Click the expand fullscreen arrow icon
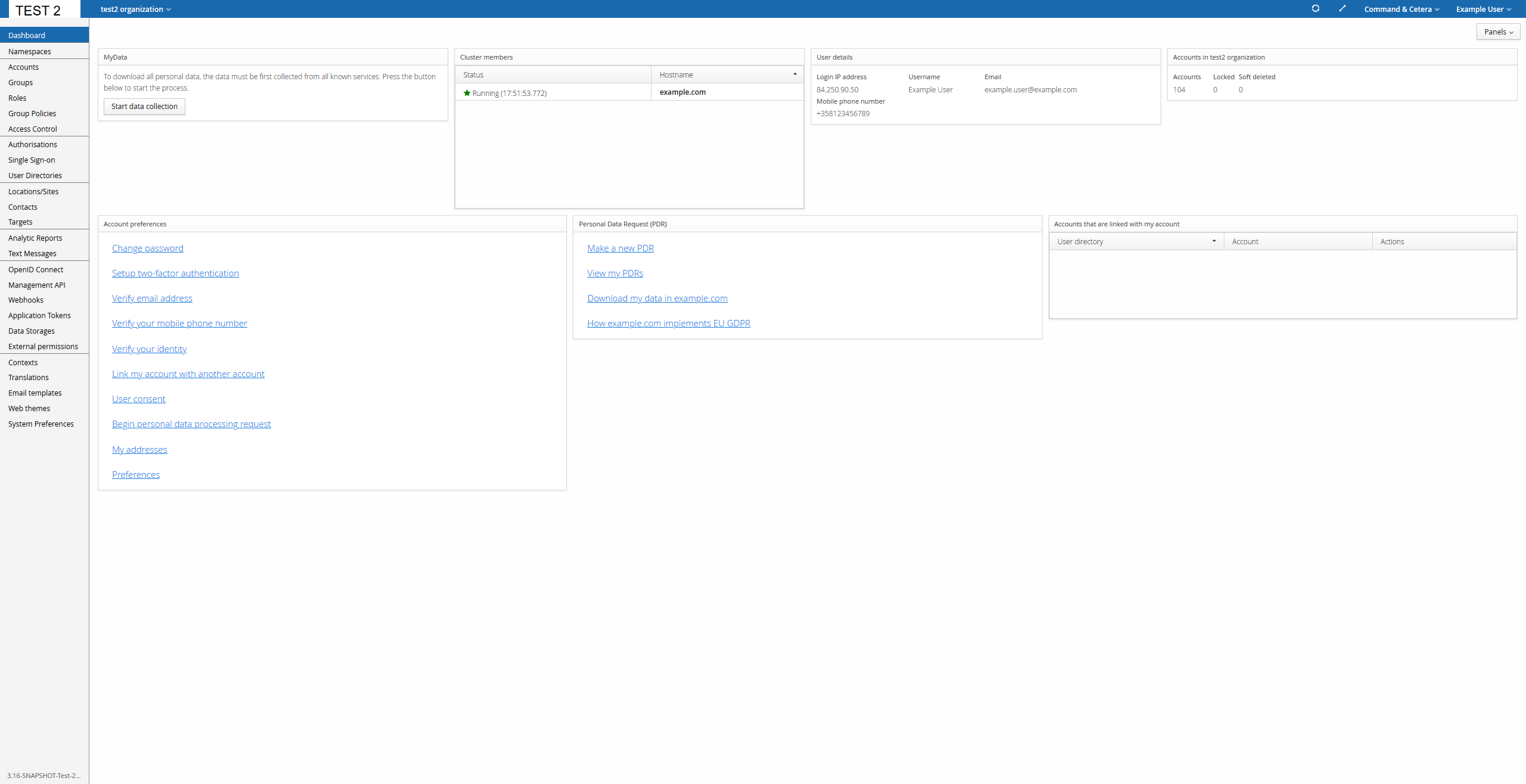 pyautogui.click(x=1342, y=8)
